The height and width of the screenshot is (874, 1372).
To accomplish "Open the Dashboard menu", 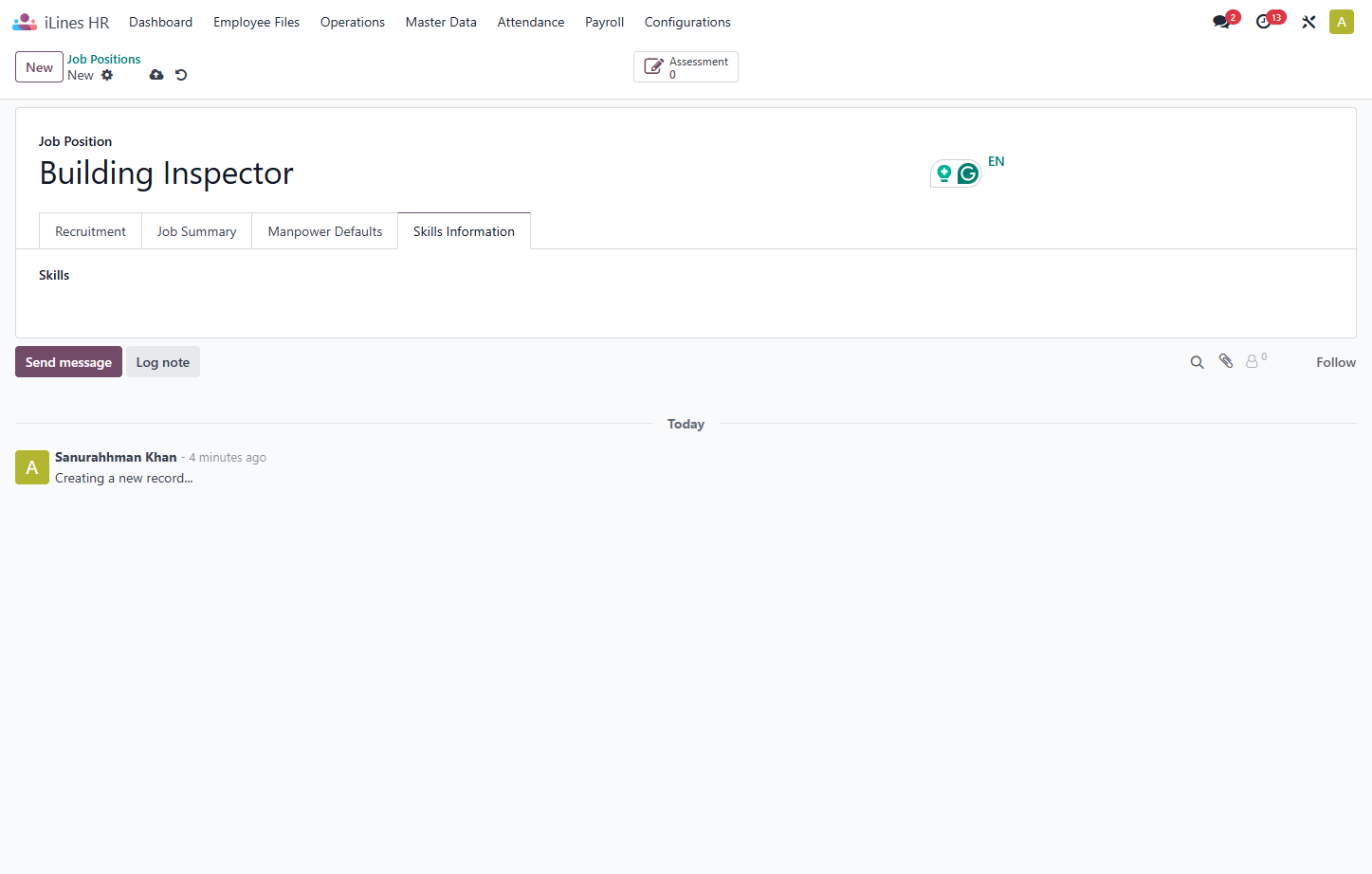I will (160, 22).
